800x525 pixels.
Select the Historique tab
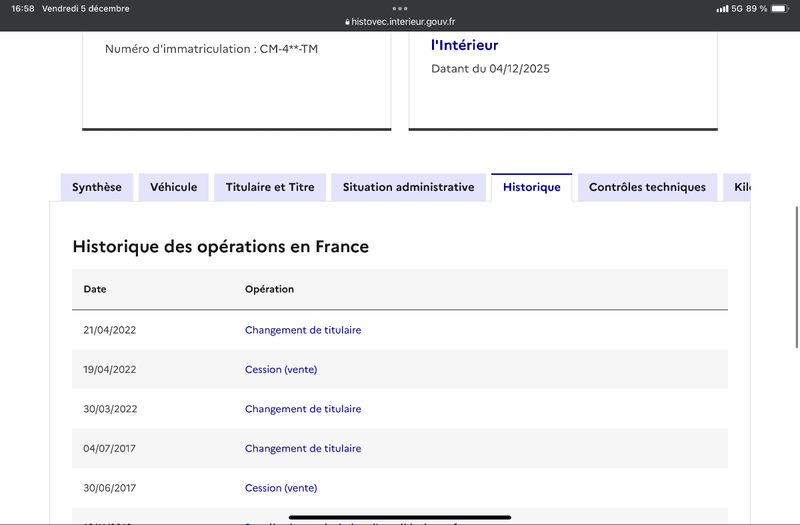pyautogui.click(x=532, y=187)
